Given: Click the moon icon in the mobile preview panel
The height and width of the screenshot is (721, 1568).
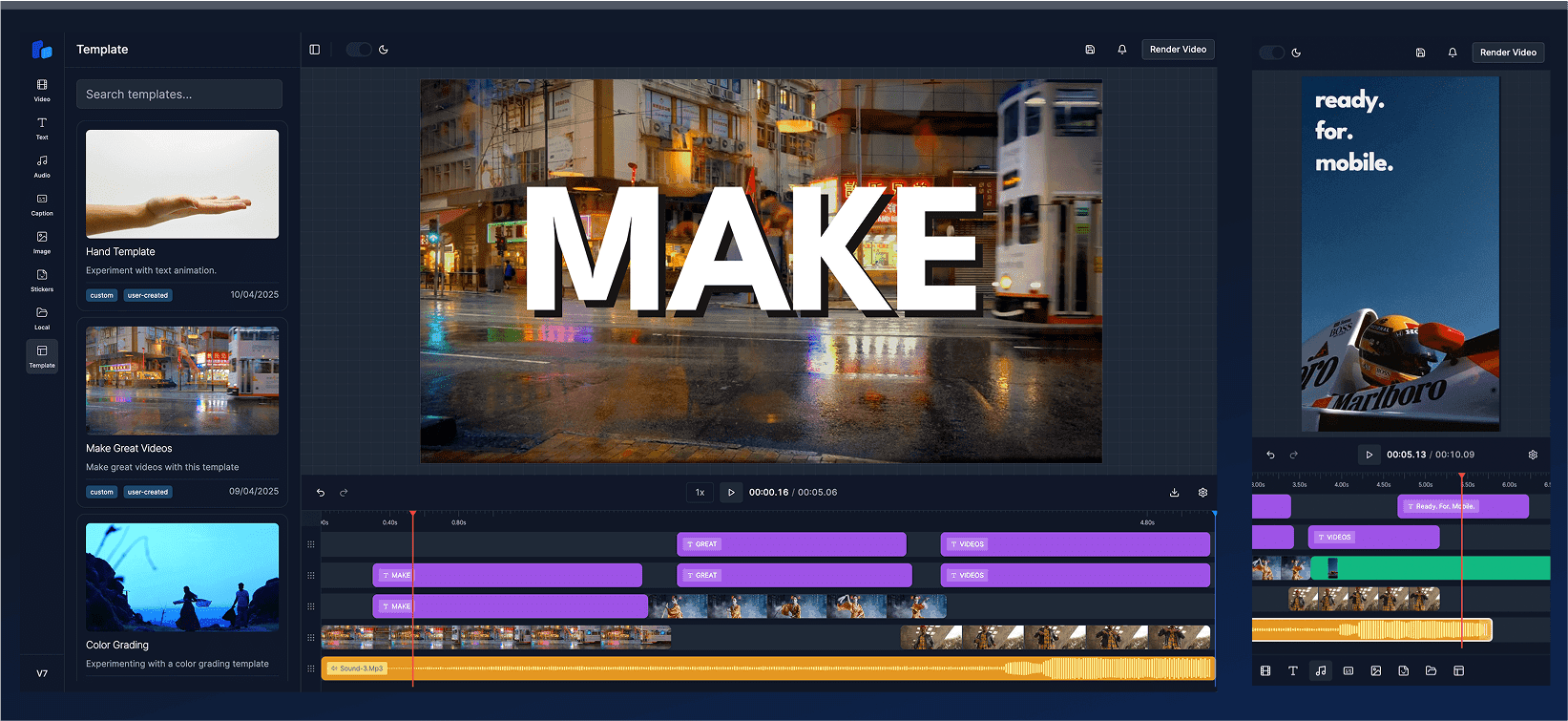Looking at the screenshot, I should 1296,53.
